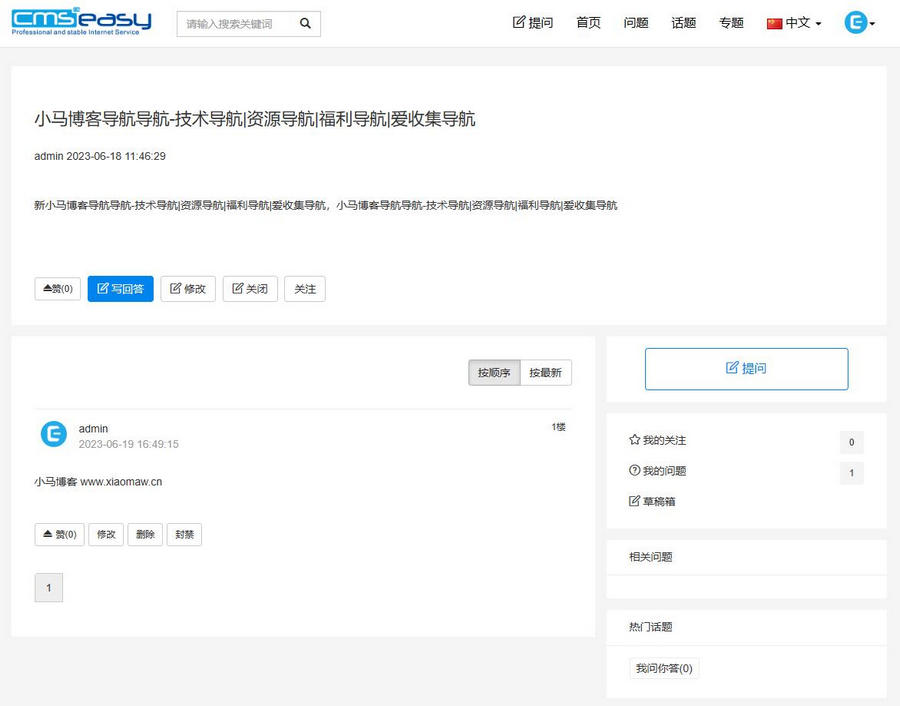
Task: Click the admin avatar beside the reply
Action: tap(53, 435)
